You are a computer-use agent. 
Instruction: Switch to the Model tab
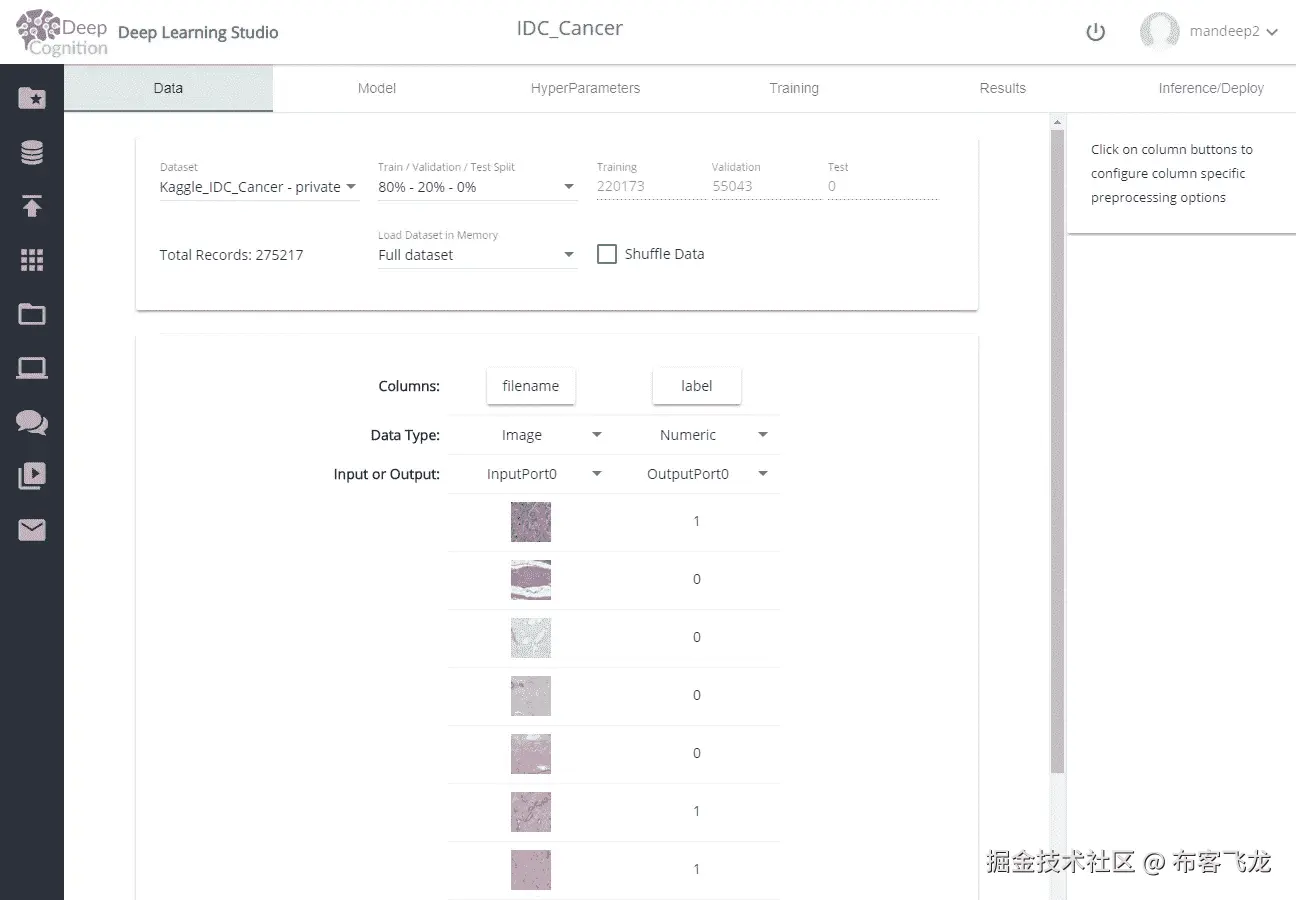tap(377, 88)
